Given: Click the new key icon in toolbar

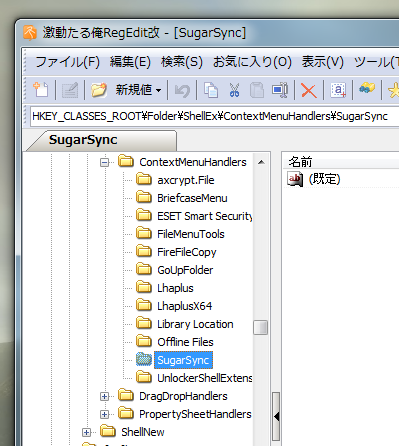Looking at the screenshot, I should (x=41, y=90).
